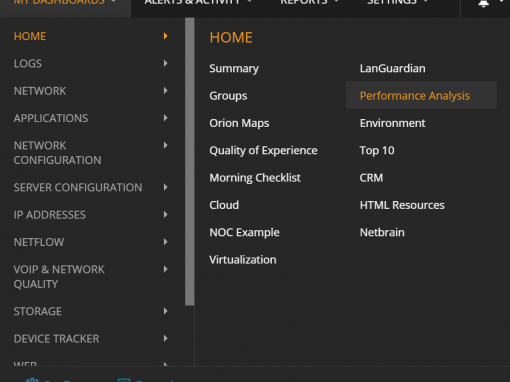Viewport: 510px width, 382px height.
Task: Open DEVICE TRACKER category
Action: 56,339
